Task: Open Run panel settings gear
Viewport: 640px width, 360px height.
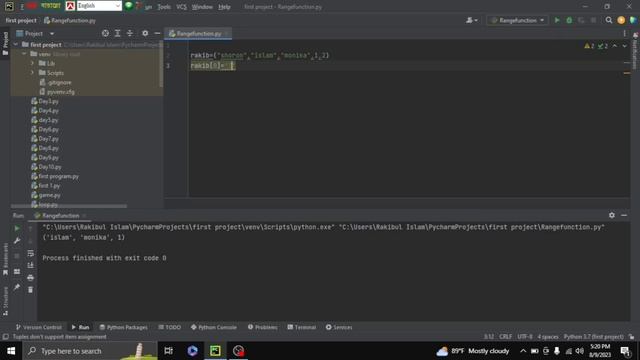Action: (611, 215)
